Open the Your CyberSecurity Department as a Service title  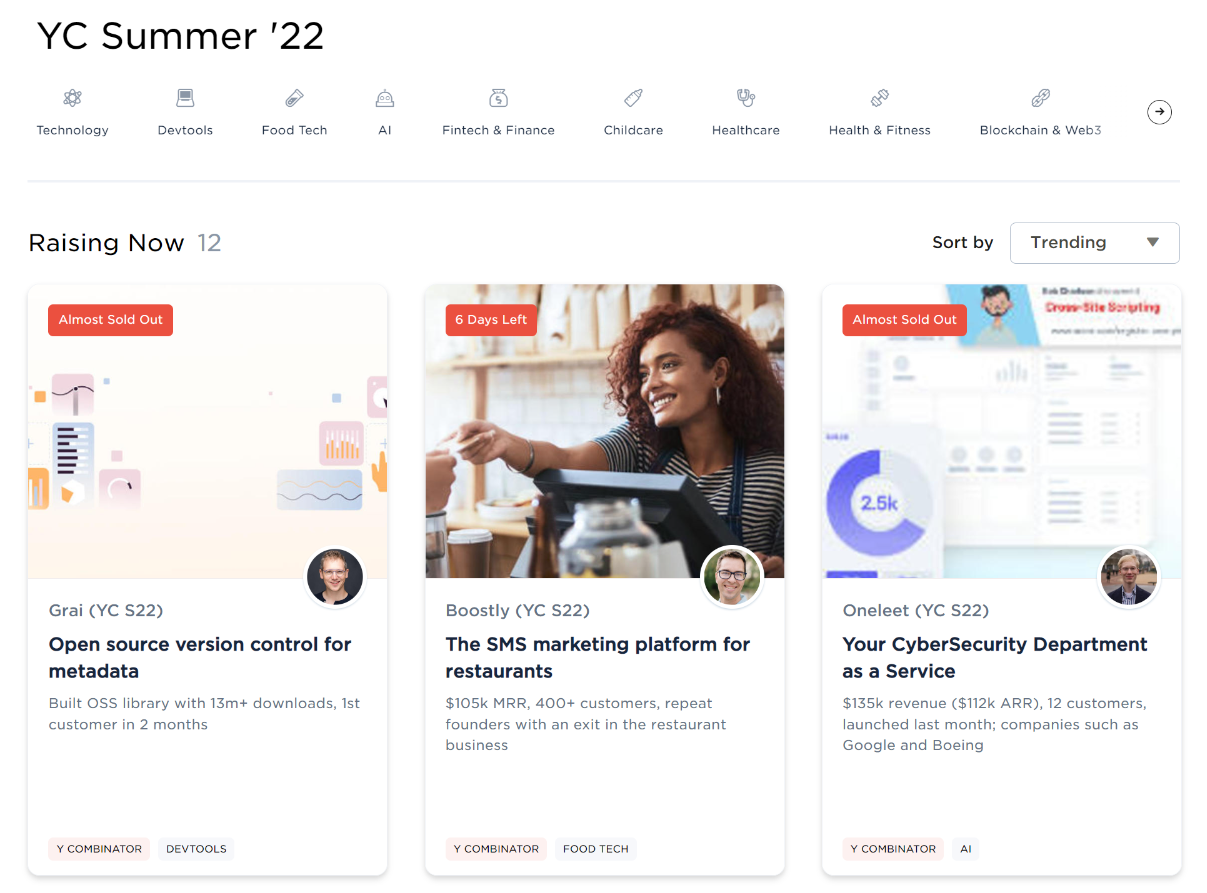[x=995, y=658]
